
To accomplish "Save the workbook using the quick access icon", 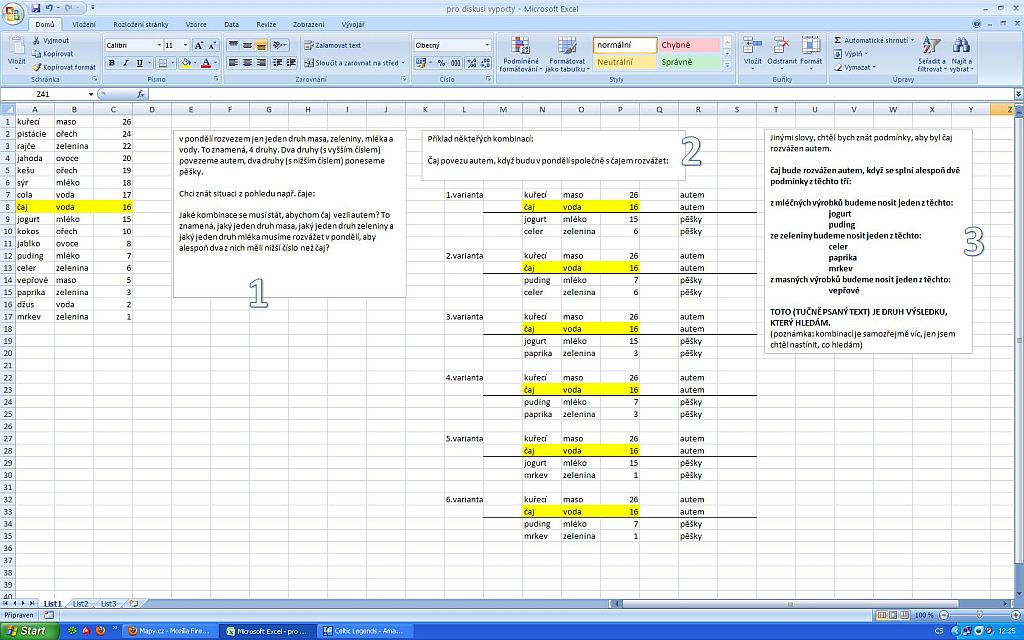I will click(36, 8).
